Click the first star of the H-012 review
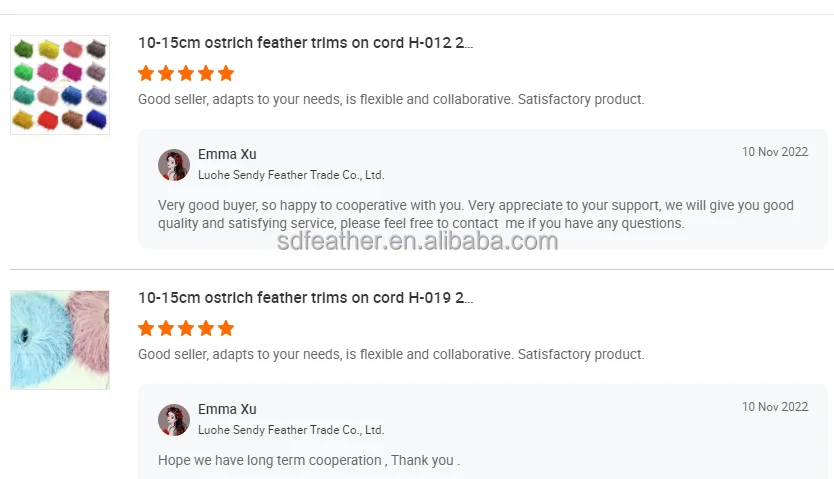 pos(146,73)
